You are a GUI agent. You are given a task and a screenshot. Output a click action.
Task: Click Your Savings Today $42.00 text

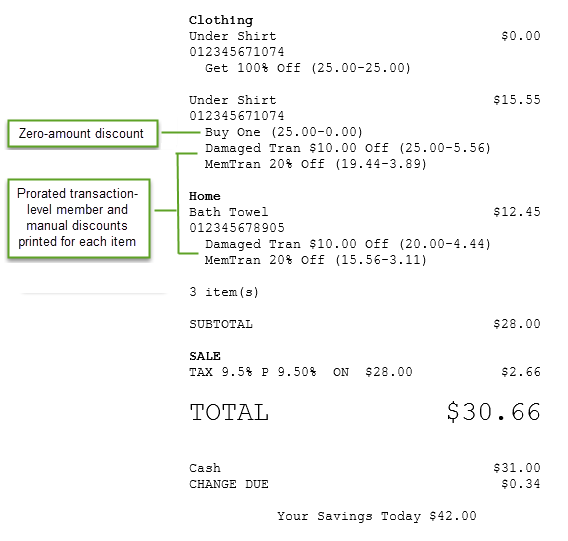(x=377, y=516)
